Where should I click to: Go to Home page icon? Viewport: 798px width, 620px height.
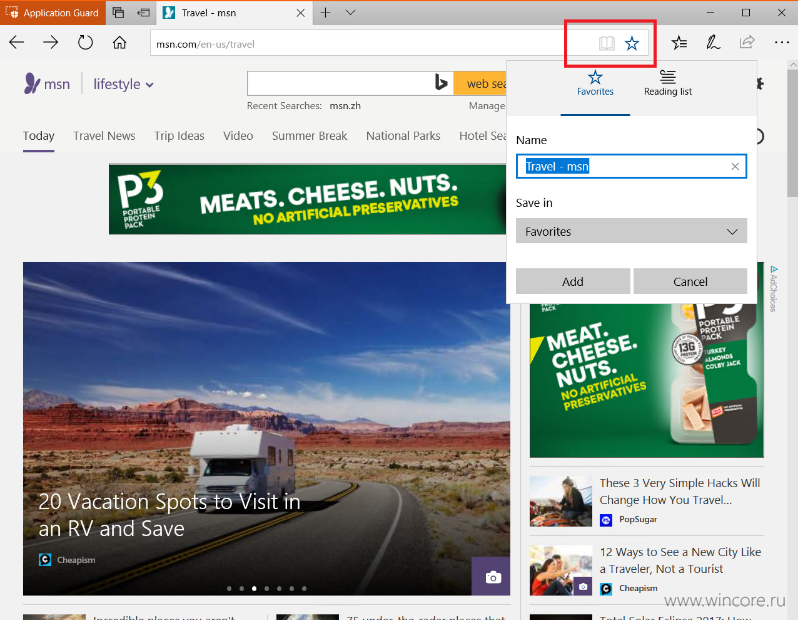pyautogui.click(x=120, y=42)
